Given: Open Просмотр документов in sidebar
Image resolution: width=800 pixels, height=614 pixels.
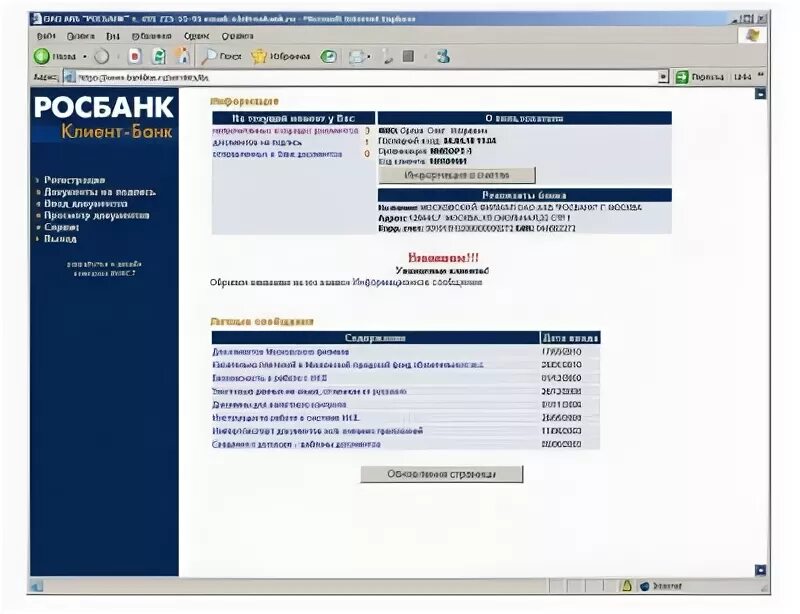Looking at the screenshot, I should tap(96, 215).
